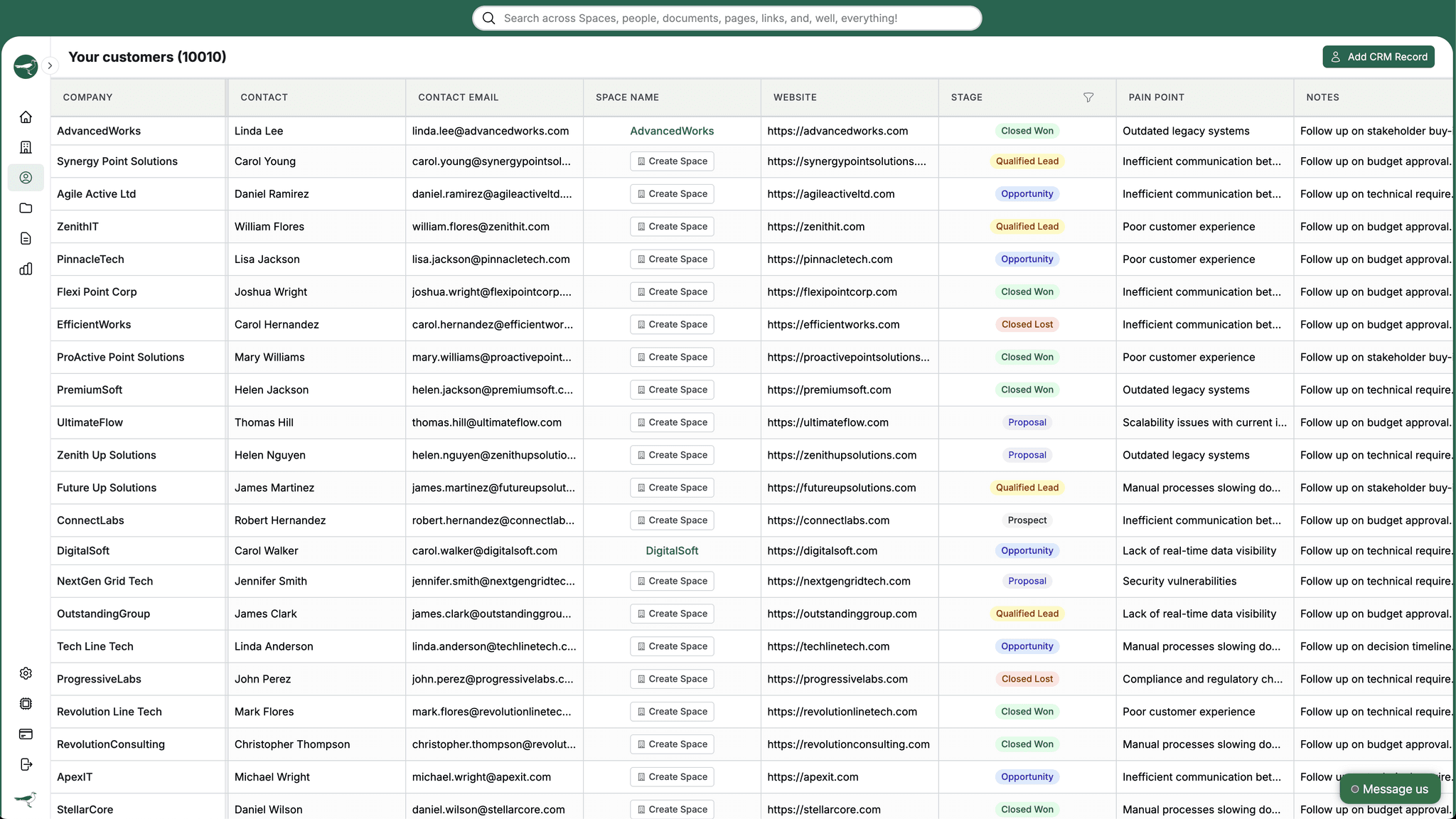This screenshot has width=1456, height=819.
Task: Open the building (companies) sidebar icon
Action: pos(26,147)
